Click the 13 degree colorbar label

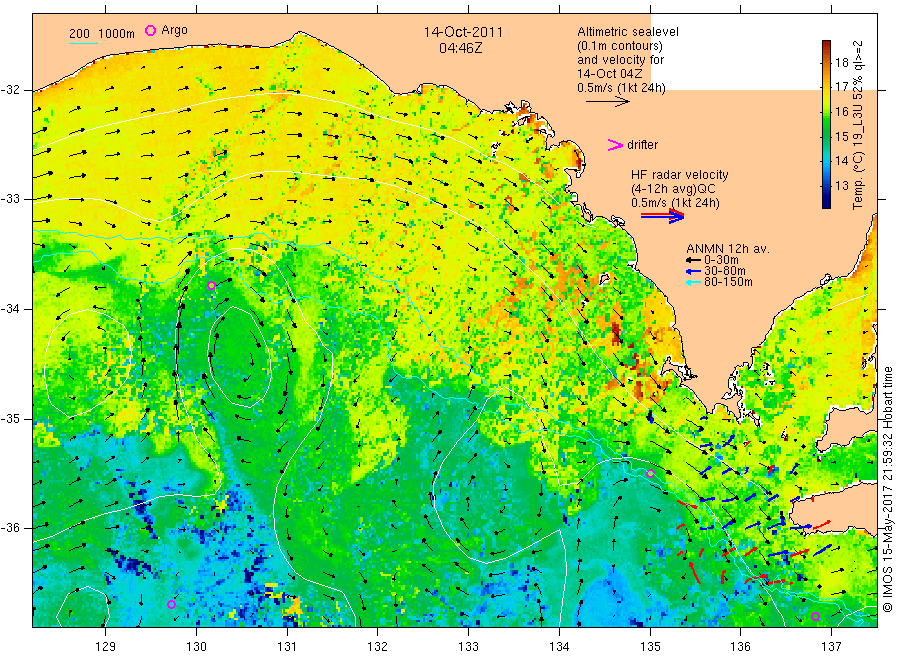[841, 185]
